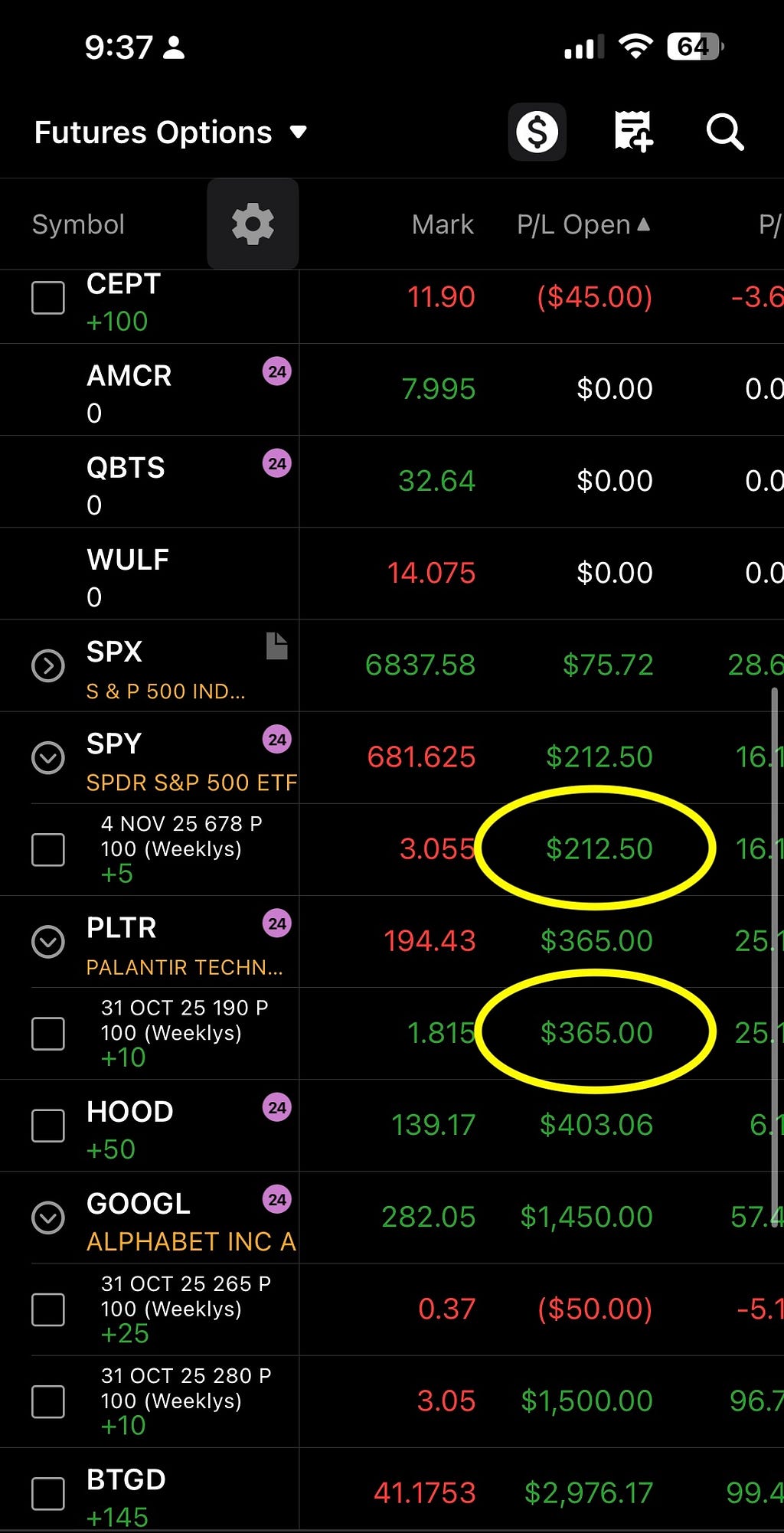The height and width of the screenshot is (1533, 784).
Task: Tap the purple 24 badge on QBTS
Action: tap(276, 464)
